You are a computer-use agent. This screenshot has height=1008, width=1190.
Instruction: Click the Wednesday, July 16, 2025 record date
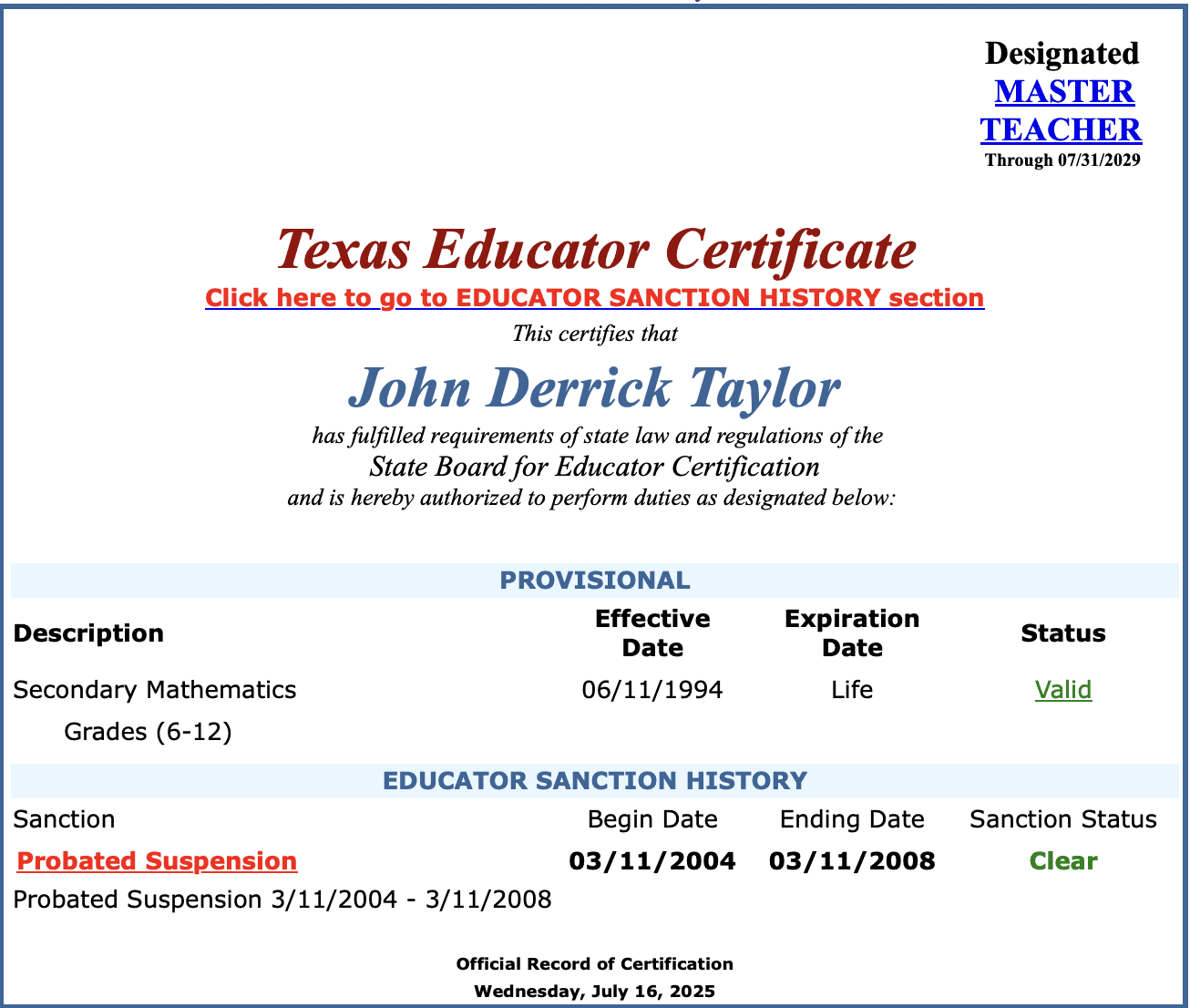(x=594, y=991)
